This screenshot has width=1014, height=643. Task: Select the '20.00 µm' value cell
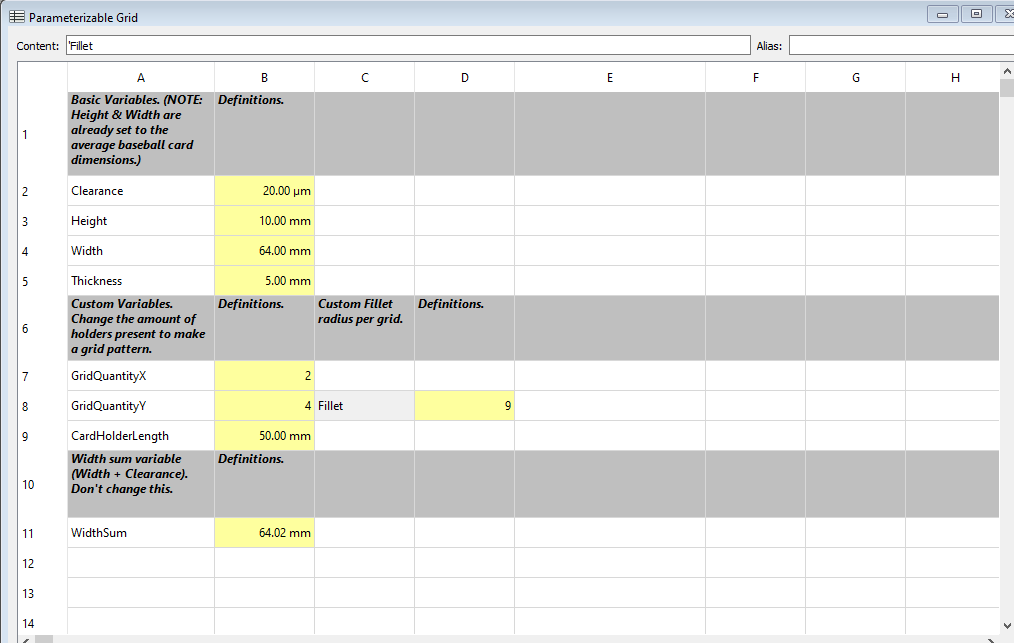click(264, 191)
